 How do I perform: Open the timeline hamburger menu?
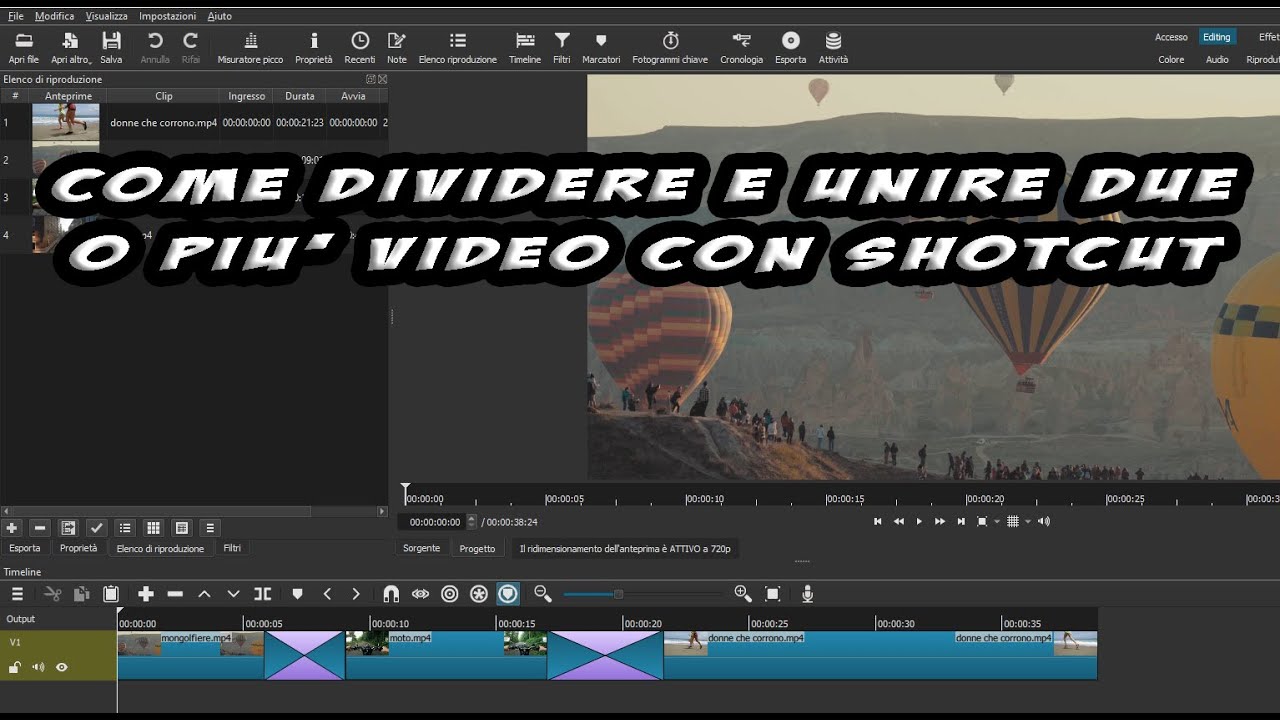coord(17,594)
